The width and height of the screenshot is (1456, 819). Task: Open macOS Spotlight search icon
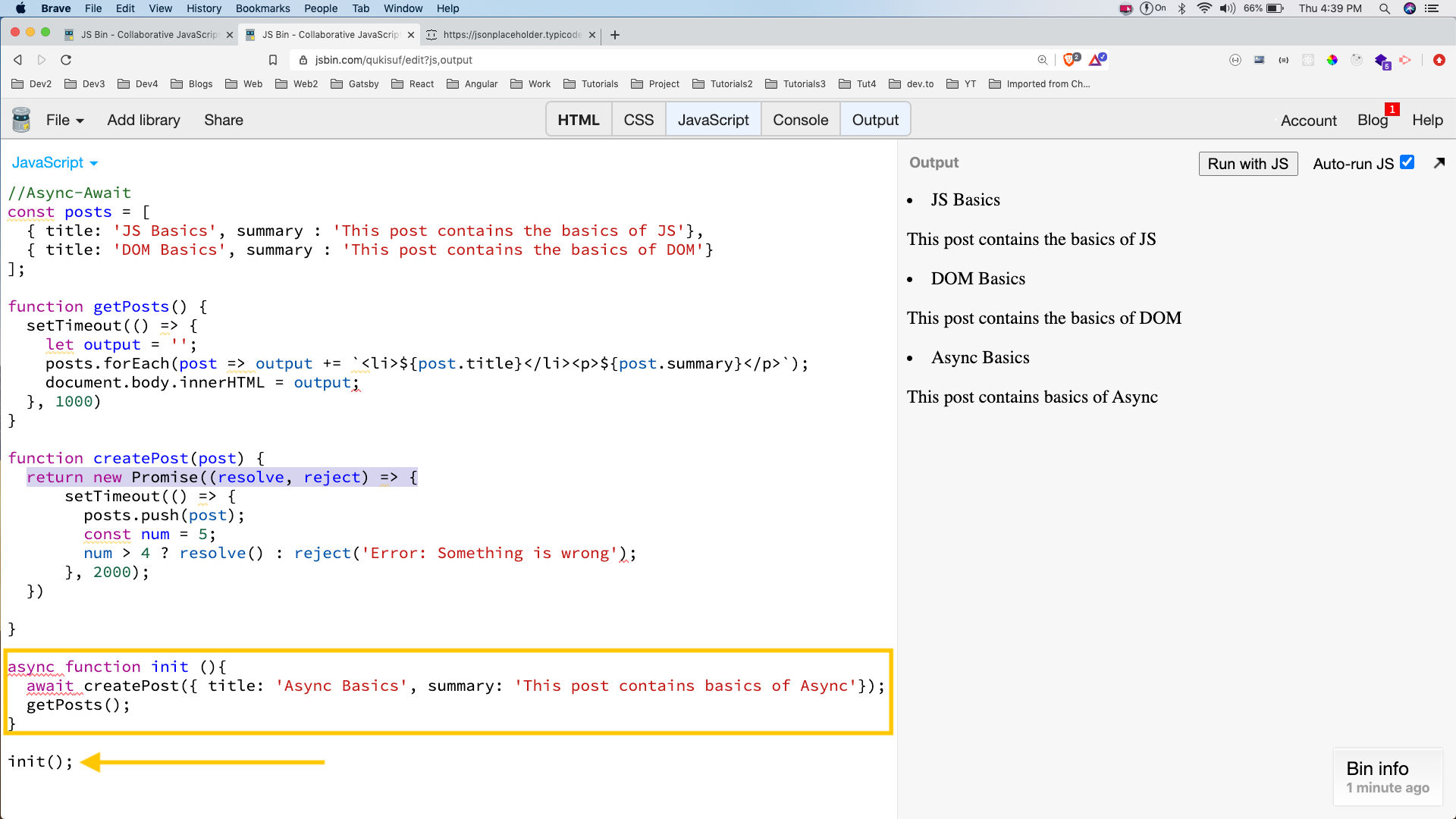1384,8
